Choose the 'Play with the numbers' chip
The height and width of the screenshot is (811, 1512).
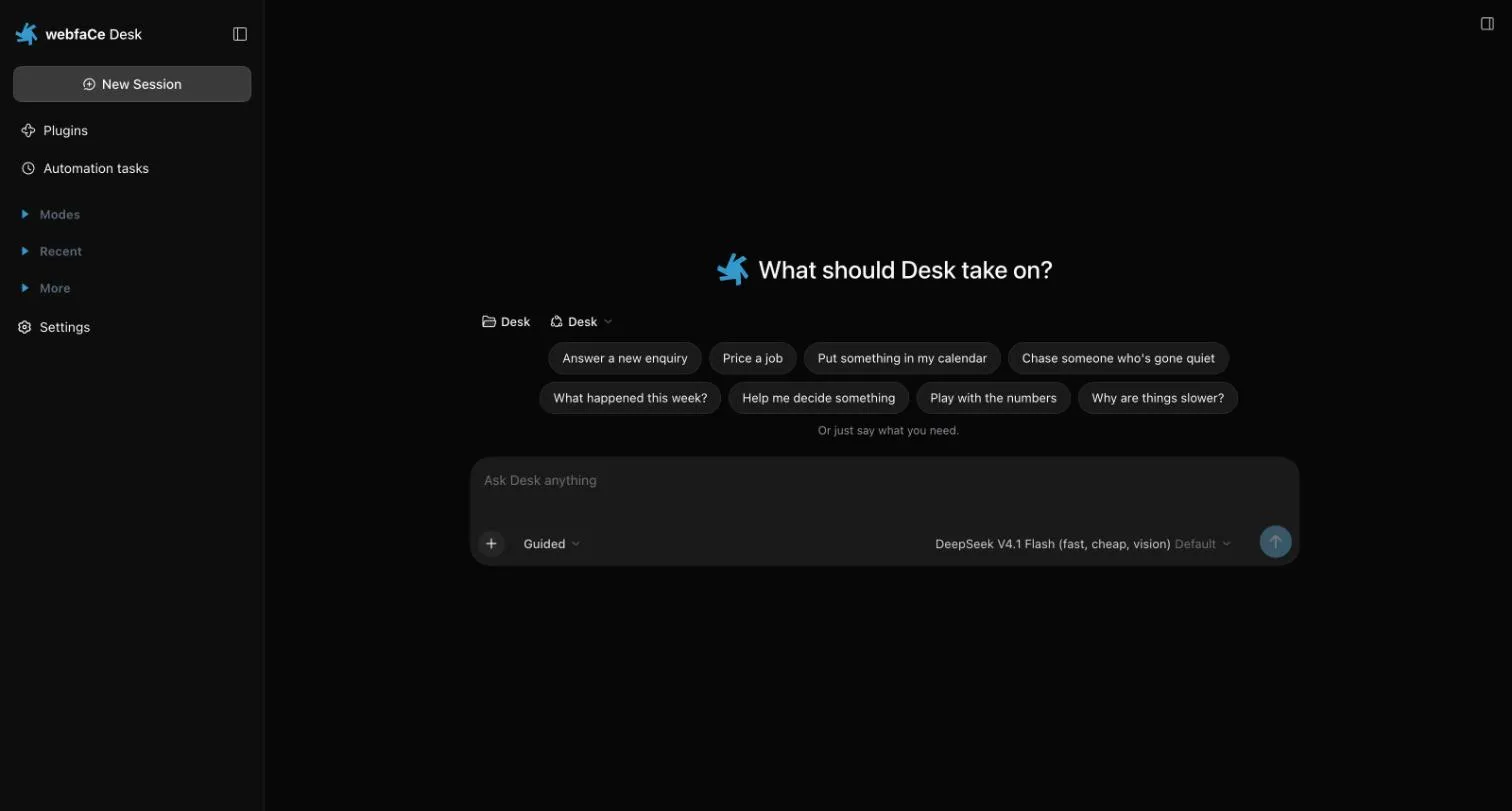(993, 398)
